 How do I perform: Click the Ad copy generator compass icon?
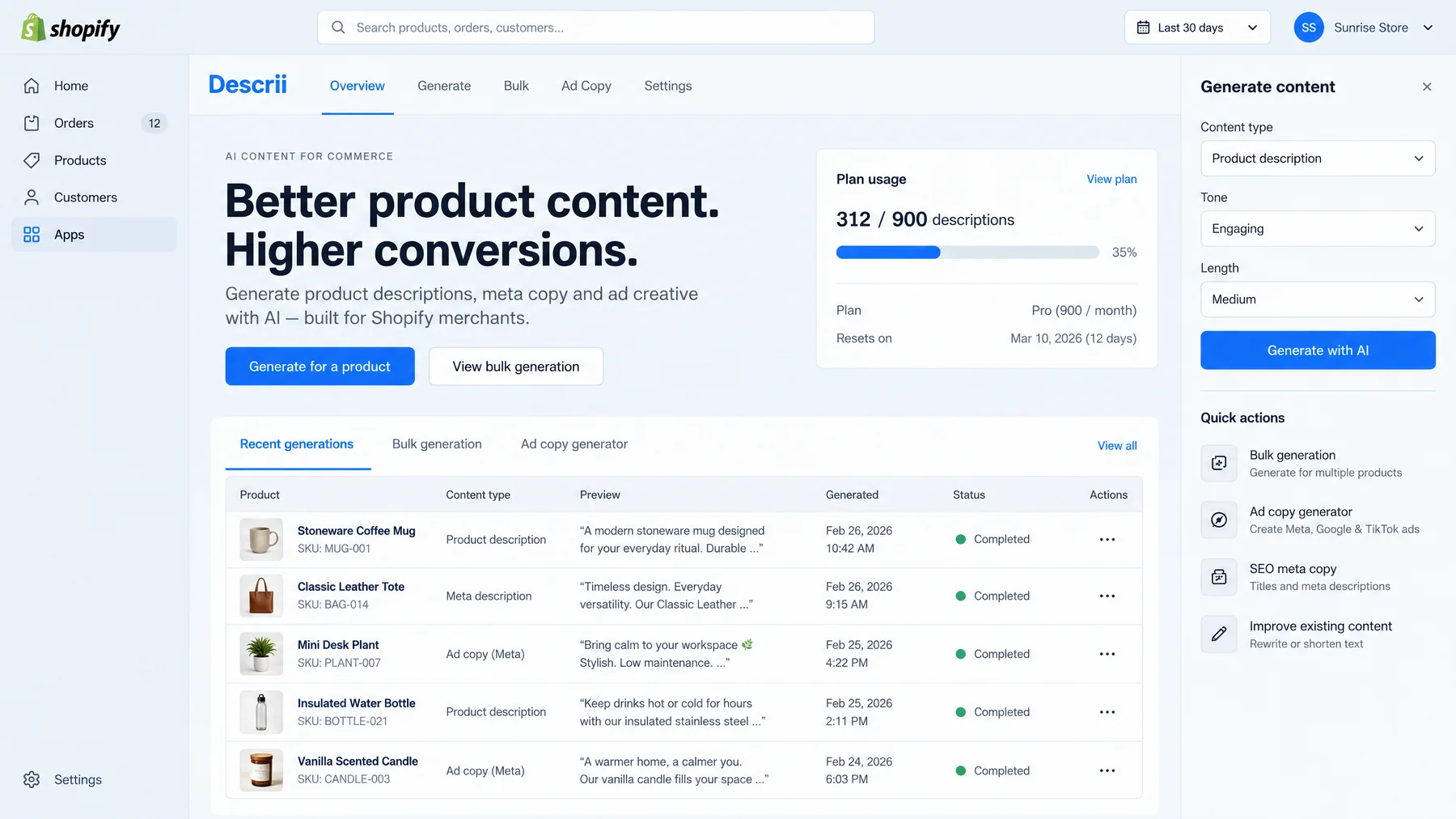click(1219, 520)
